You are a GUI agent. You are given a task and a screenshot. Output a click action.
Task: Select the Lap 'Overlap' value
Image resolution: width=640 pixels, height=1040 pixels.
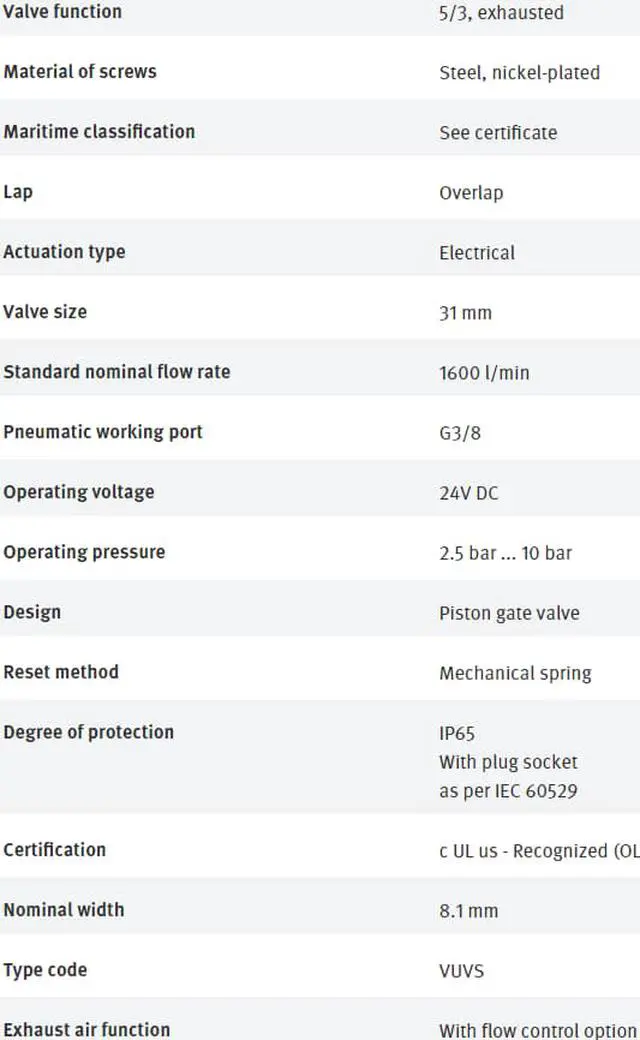(471, 193)
